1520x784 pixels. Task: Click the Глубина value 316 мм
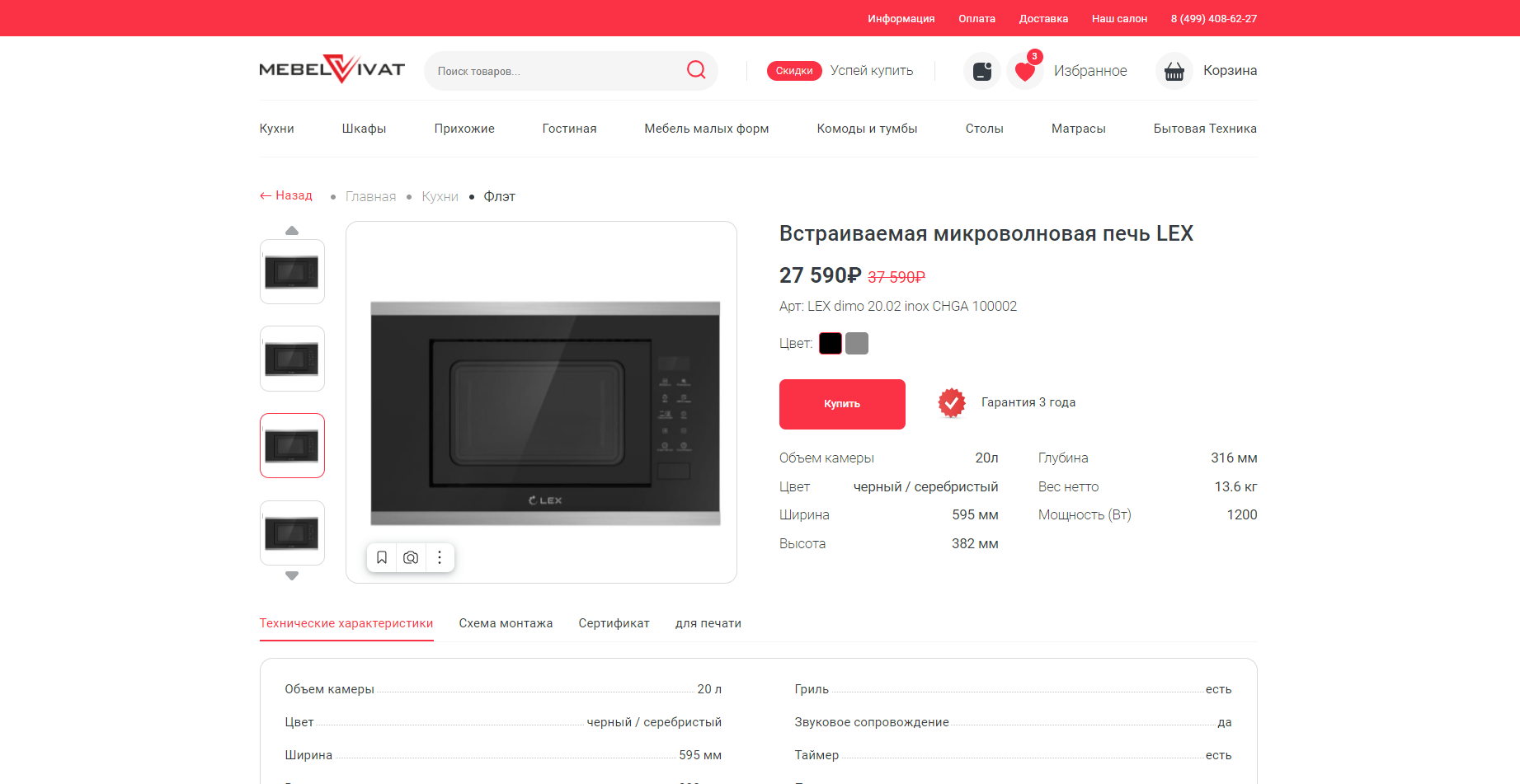[x=1234, y=458]
